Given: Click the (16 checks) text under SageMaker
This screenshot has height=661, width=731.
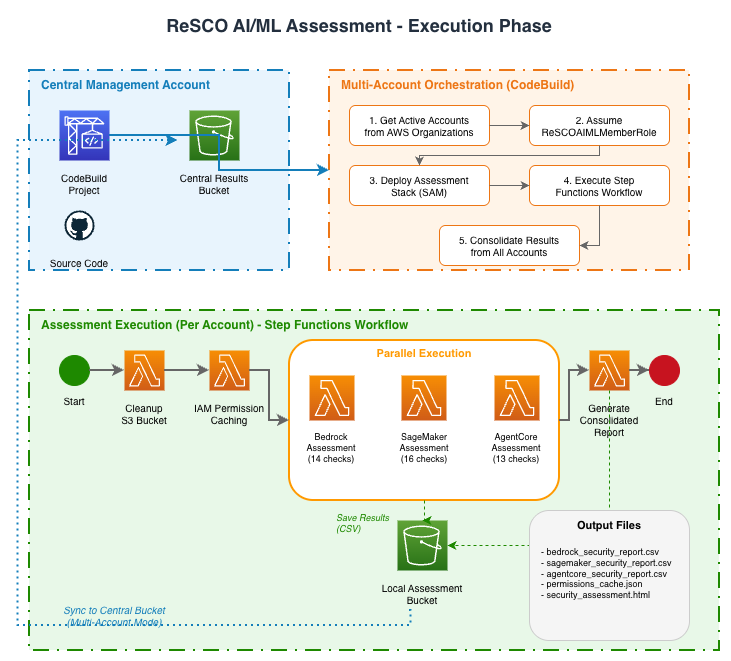Looking at the screenshot, I should [424, 459].
